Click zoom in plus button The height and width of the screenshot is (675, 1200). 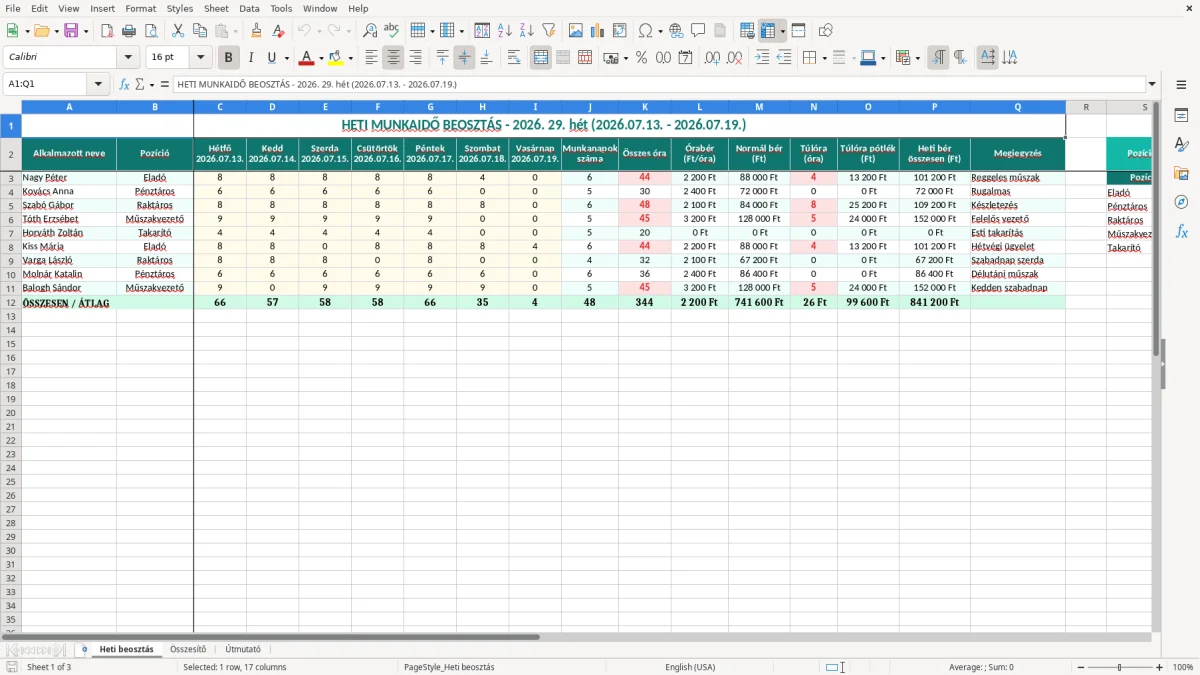1160,667
